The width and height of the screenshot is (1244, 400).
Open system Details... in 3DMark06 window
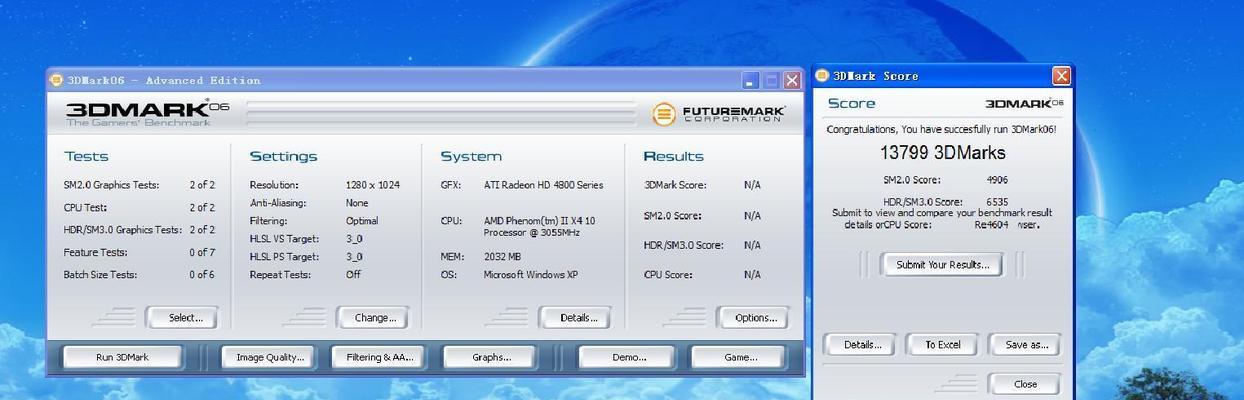point(575,318)
